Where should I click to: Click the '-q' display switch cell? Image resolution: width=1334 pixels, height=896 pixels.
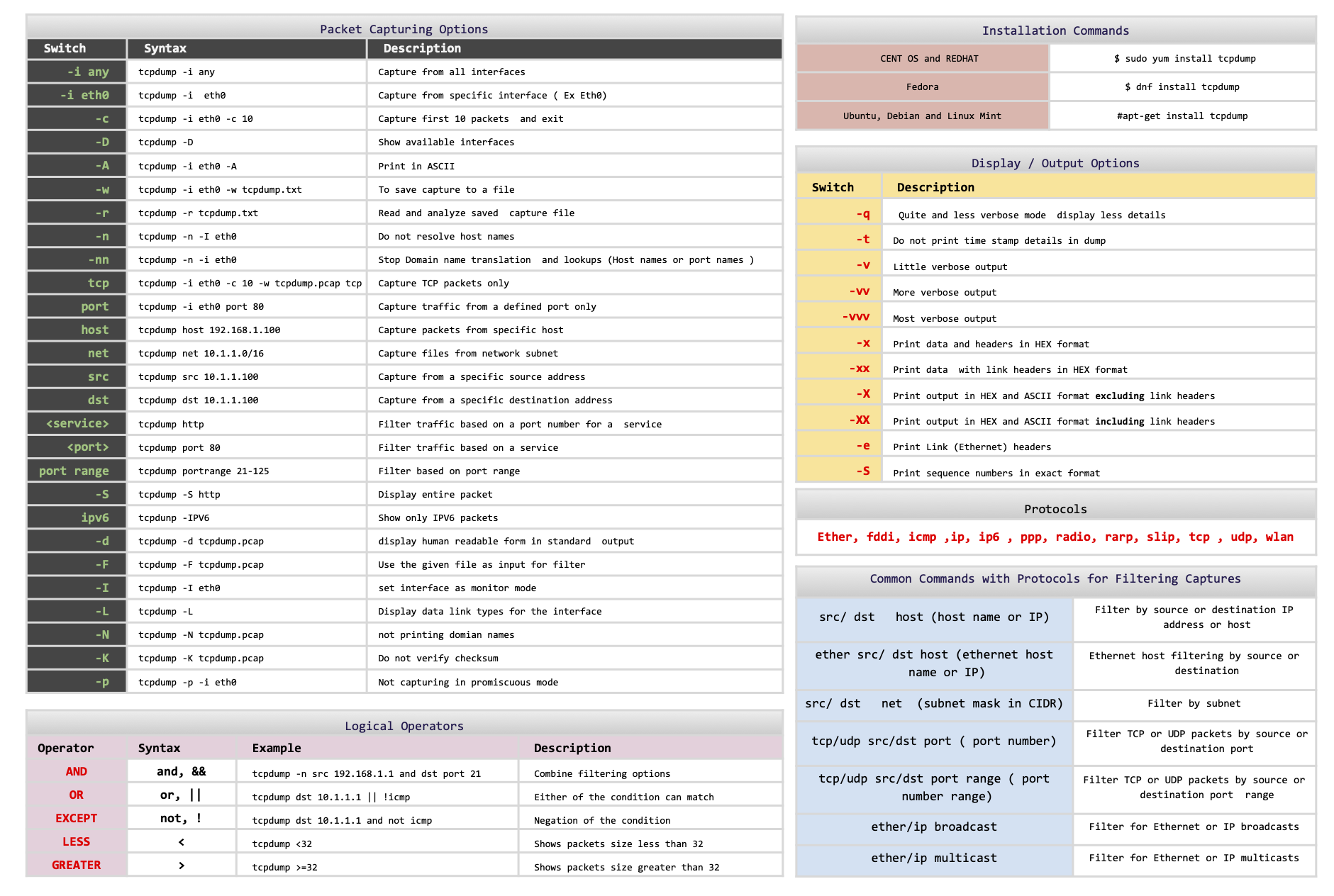point(840,213)
